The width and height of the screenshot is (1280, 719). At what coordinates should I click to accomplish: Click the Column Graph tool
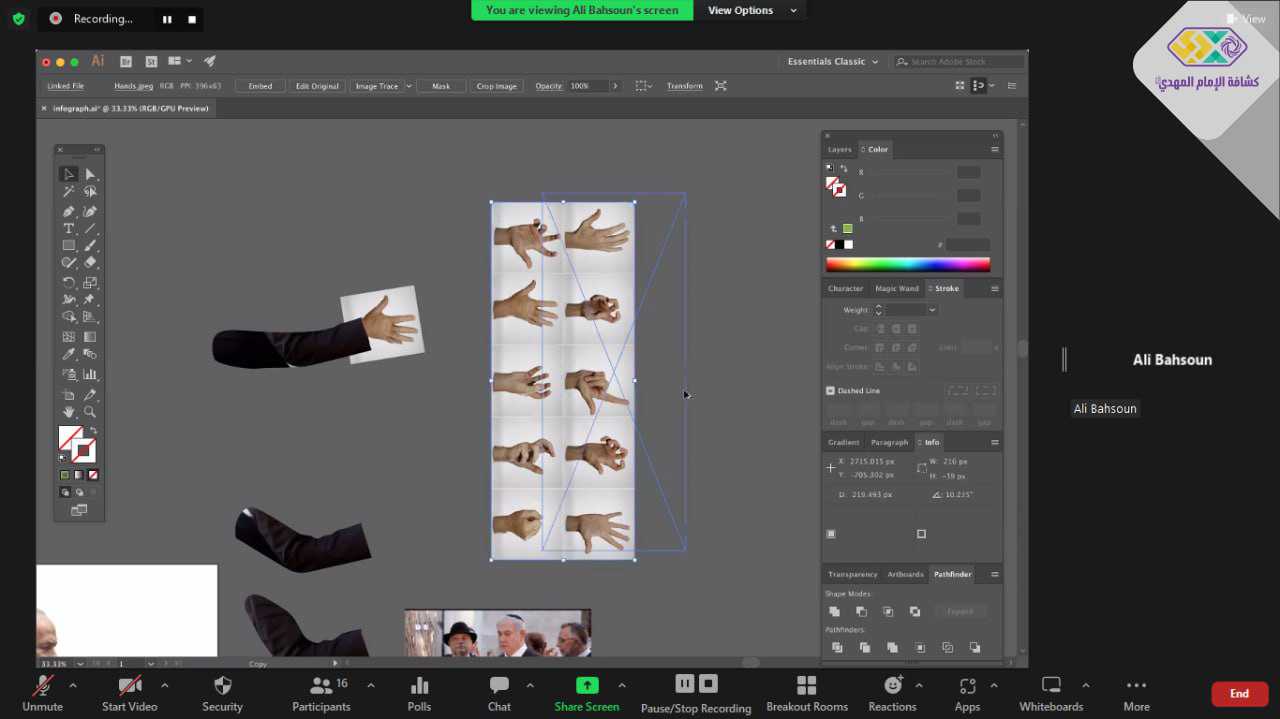(x=90, y=374)
